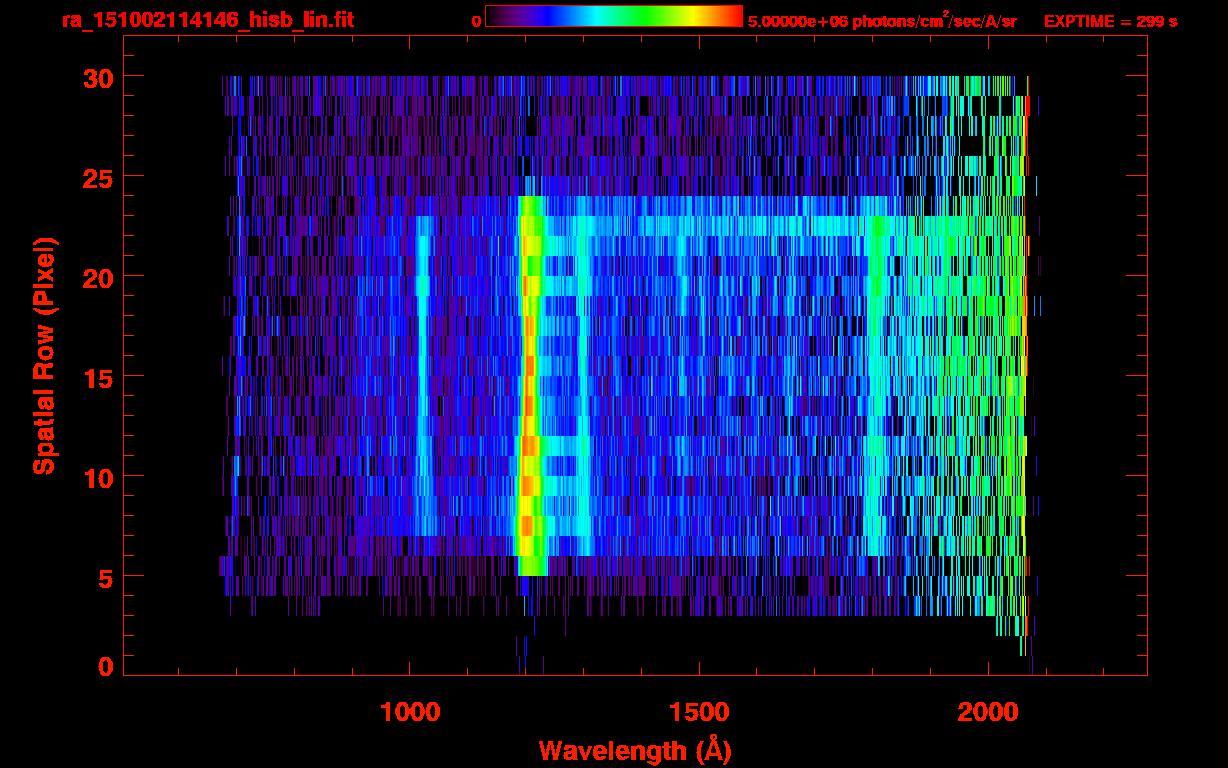Screen dimensions: 1228x768
Task: Click the bright yellow emission line near 1216 Å
Action: [x=530, y=385]
